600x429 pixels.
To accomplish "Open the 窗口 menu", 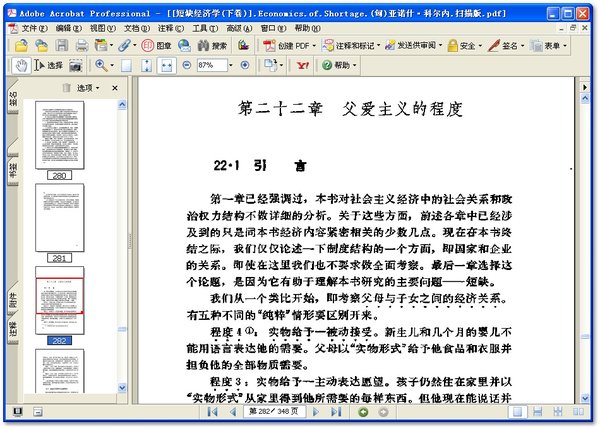I will pyautogui.click(x=273, y=28).
